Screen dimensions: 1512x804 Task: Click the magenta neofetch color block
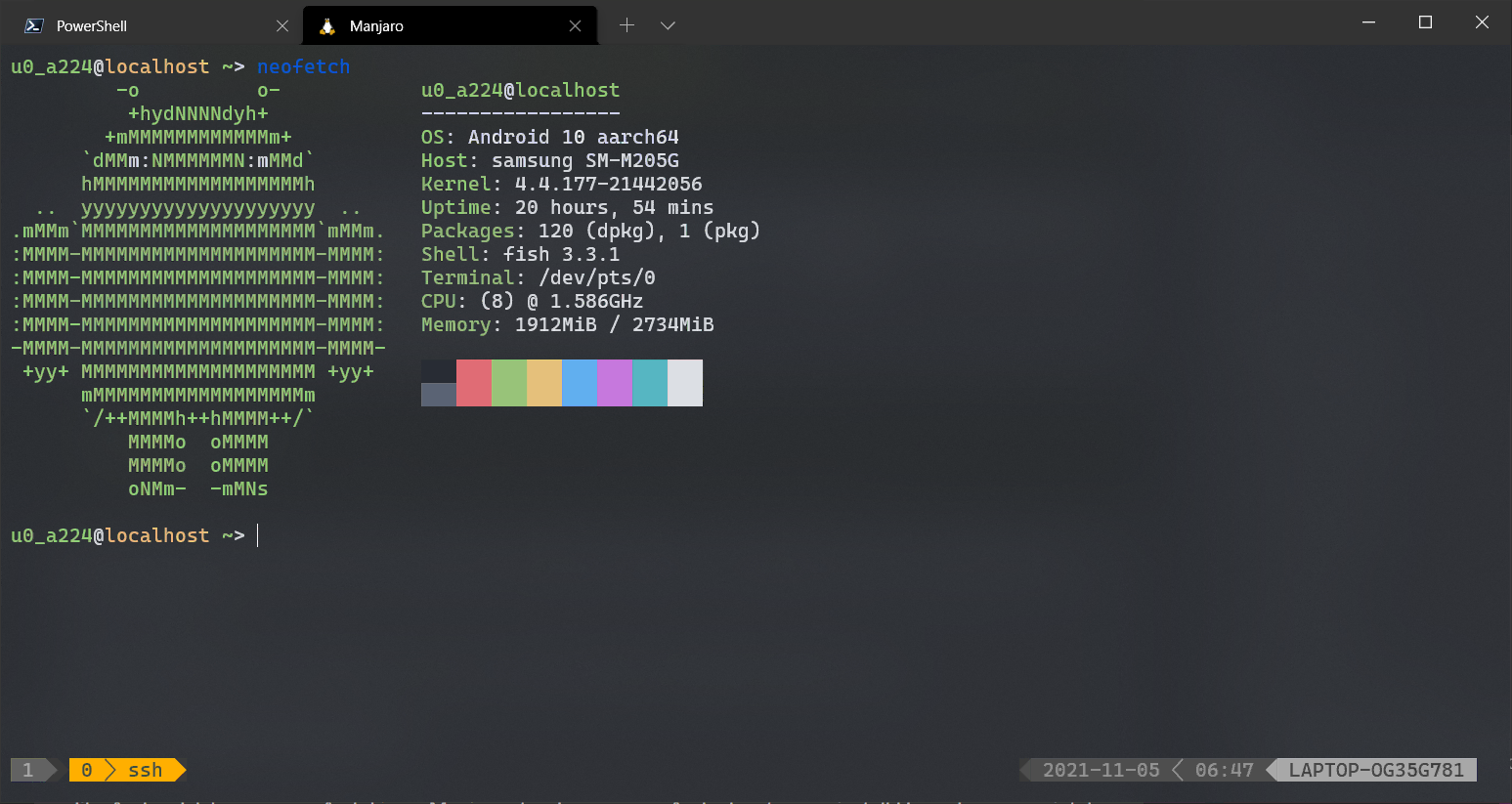click(615, 383)
